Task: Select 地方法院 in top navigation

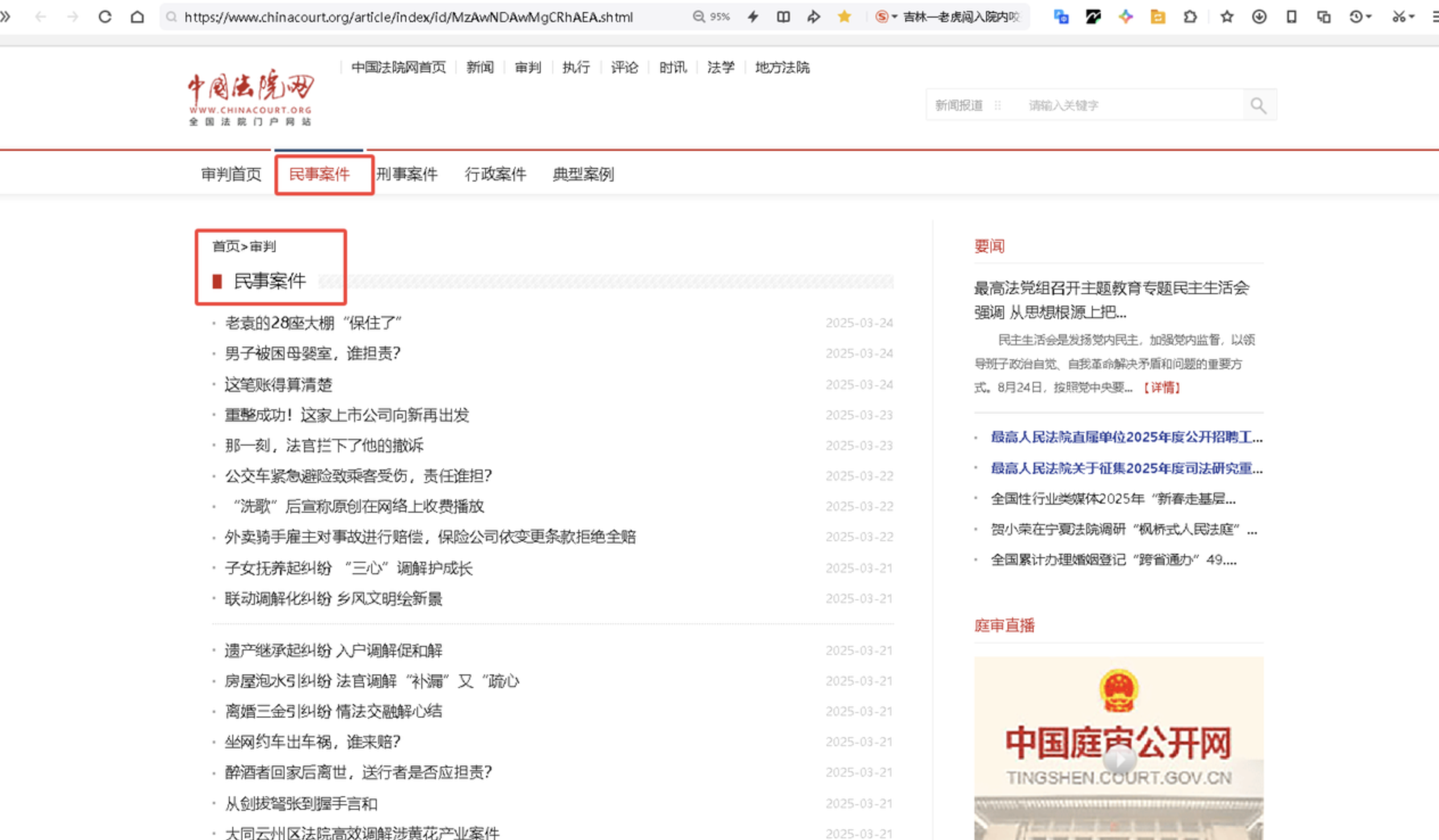Action: [782, 67]
